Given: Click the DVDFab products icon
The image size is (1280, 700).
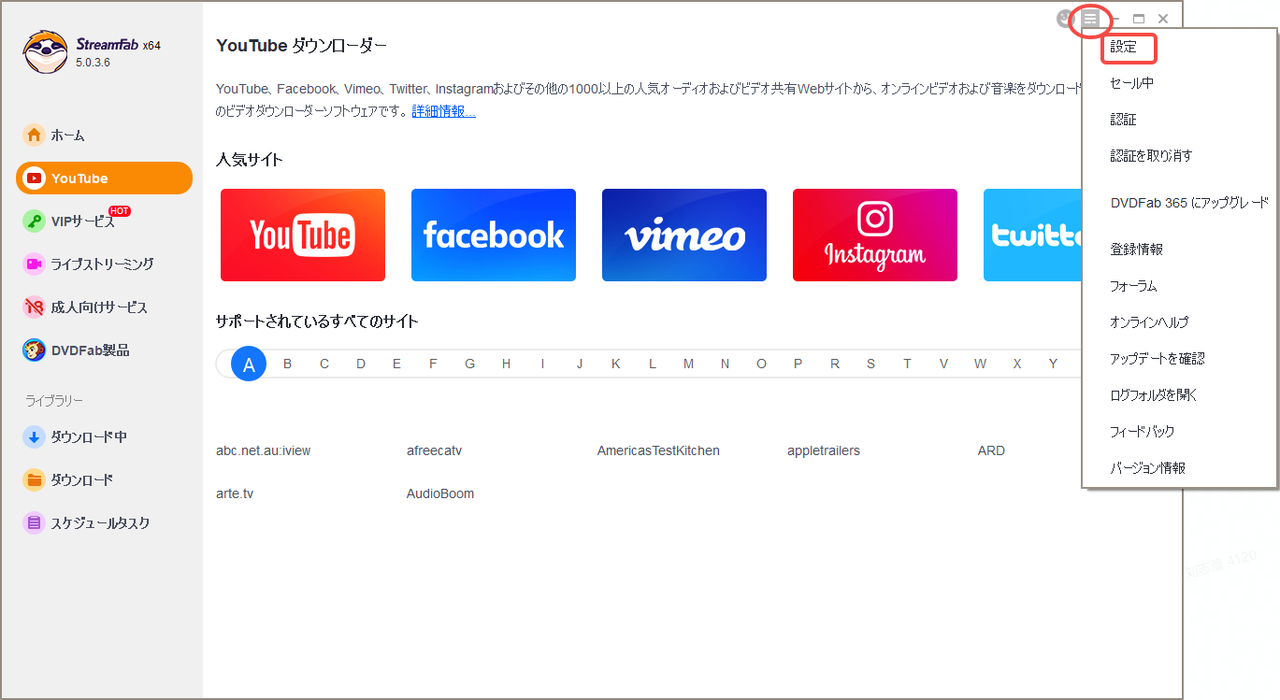Looking at the screenshot, I should (34, 350).
